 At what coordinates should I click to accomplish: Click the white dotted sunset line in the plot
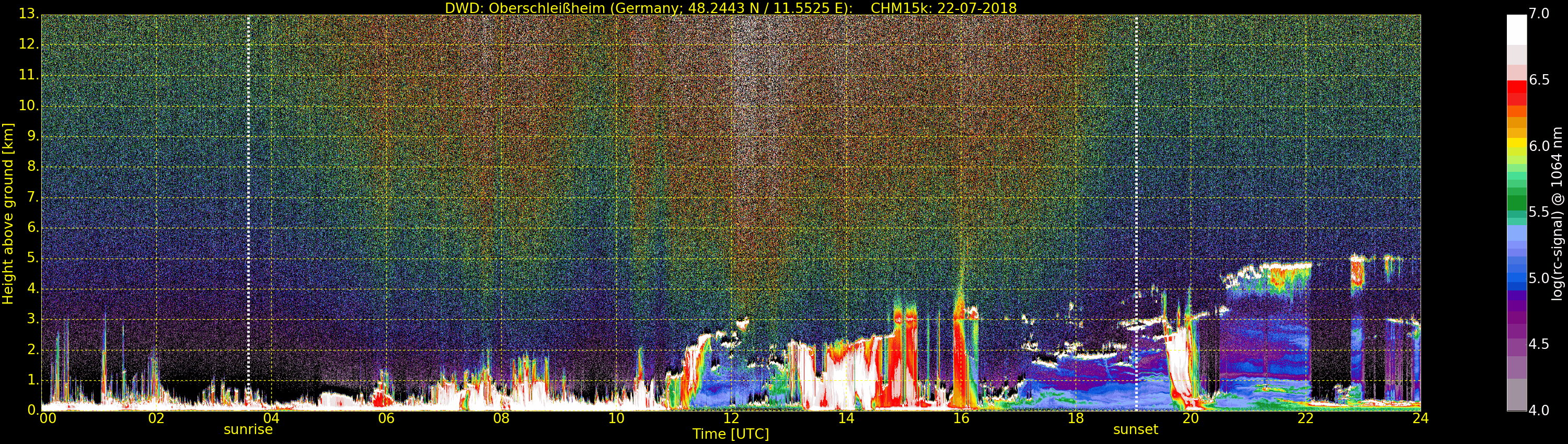(1136, 182)
